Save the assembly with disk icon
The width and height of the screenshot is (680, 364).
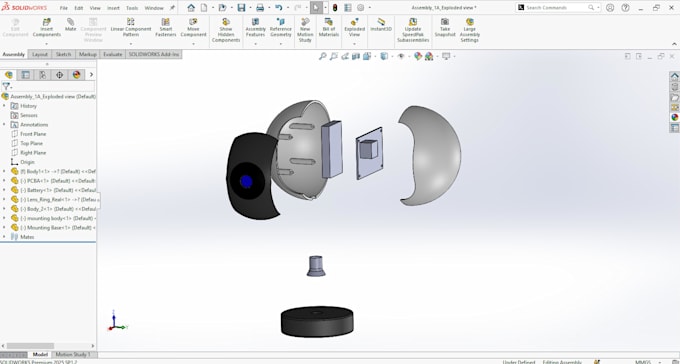241,7
